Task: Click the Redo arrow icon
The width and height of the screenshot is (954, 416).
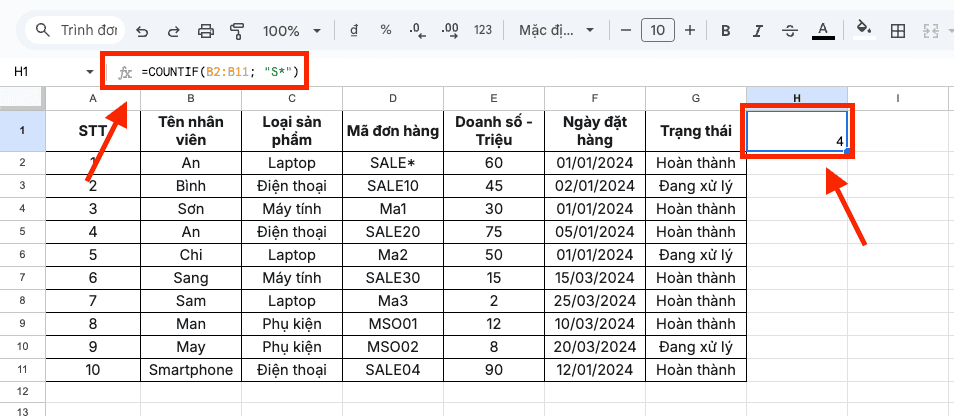Action: [173, 30]
